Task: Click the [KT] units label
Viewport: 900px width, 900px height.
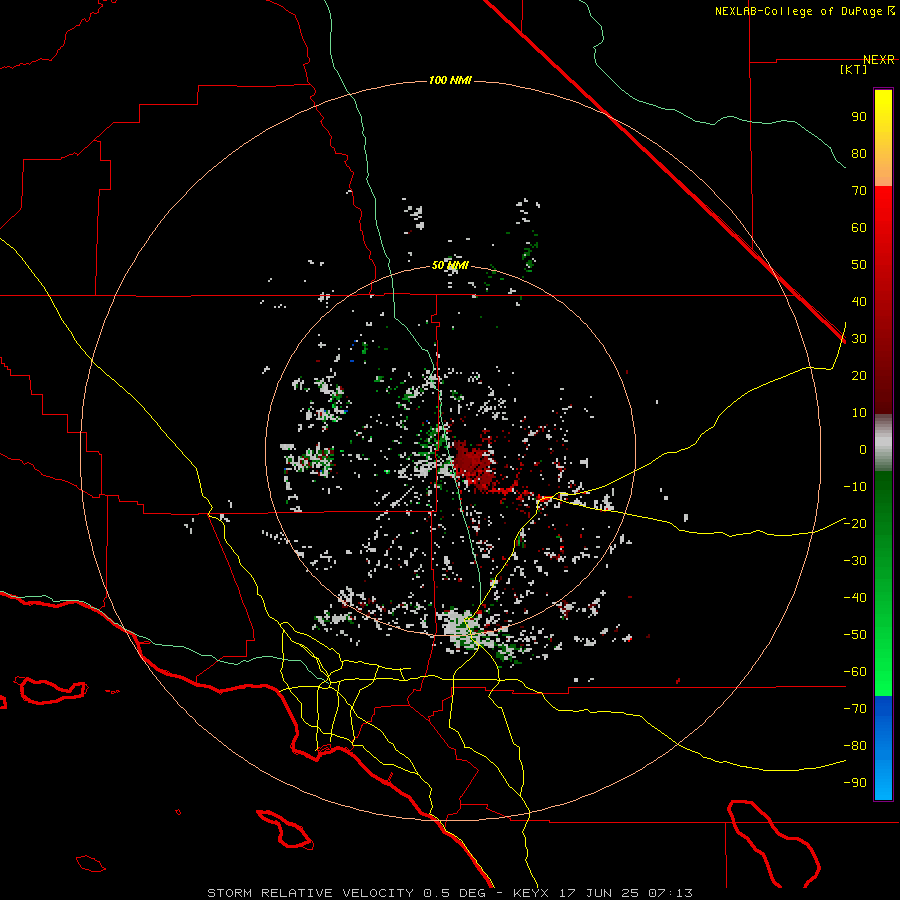Action: coord(853,69)
